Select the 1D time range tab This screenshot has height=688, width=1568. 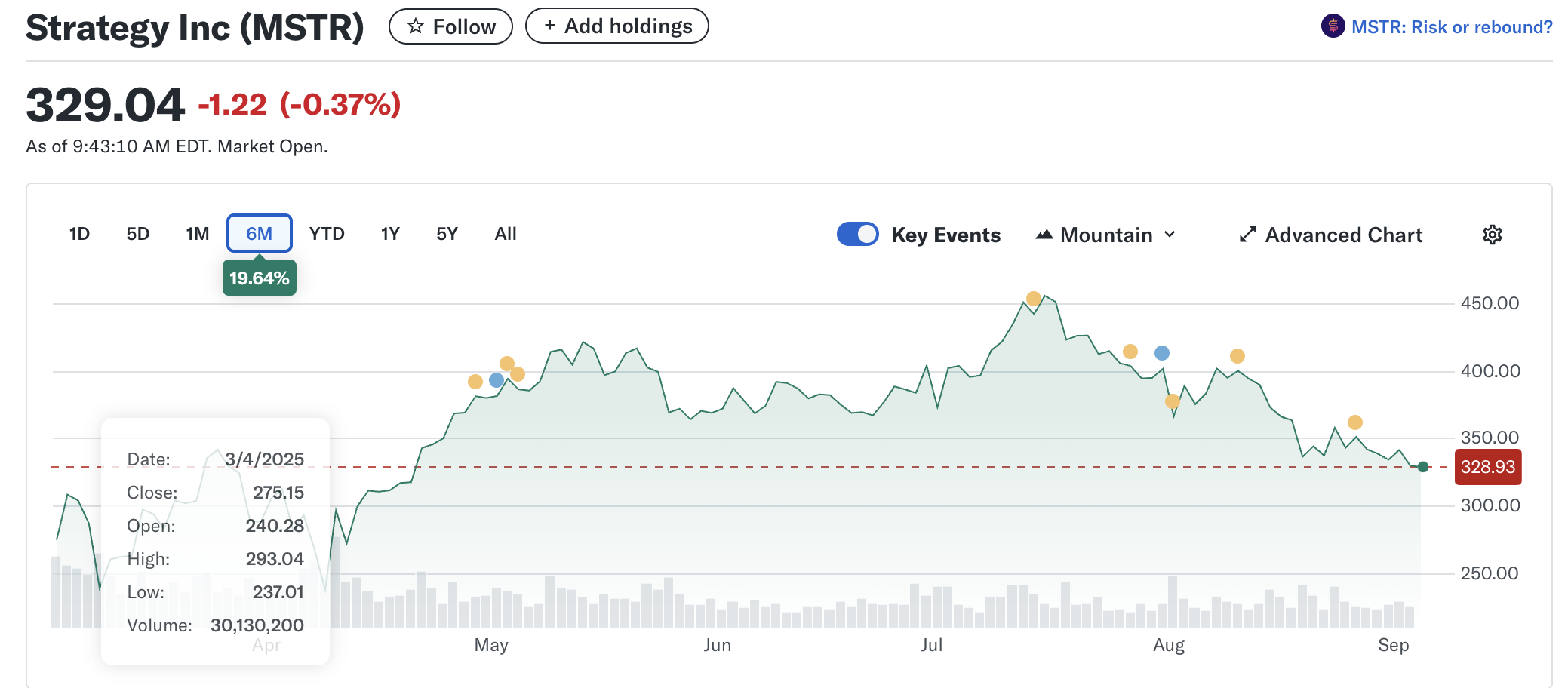(x=79, y=234)
